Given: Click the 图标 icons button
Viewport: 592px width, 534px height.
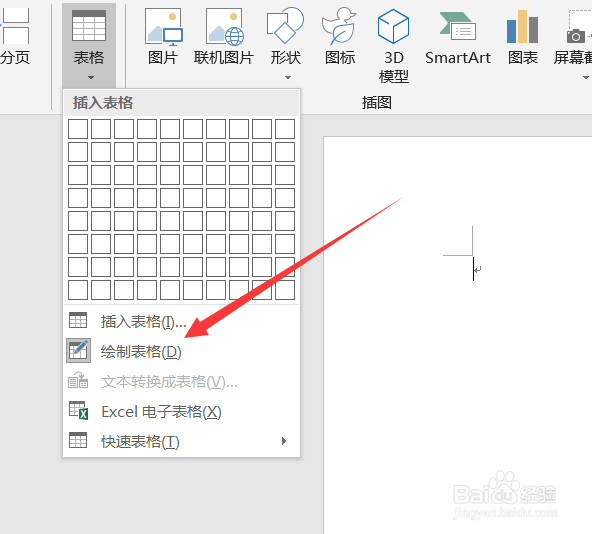Looking at the screenshot, I should coord(340,37).
